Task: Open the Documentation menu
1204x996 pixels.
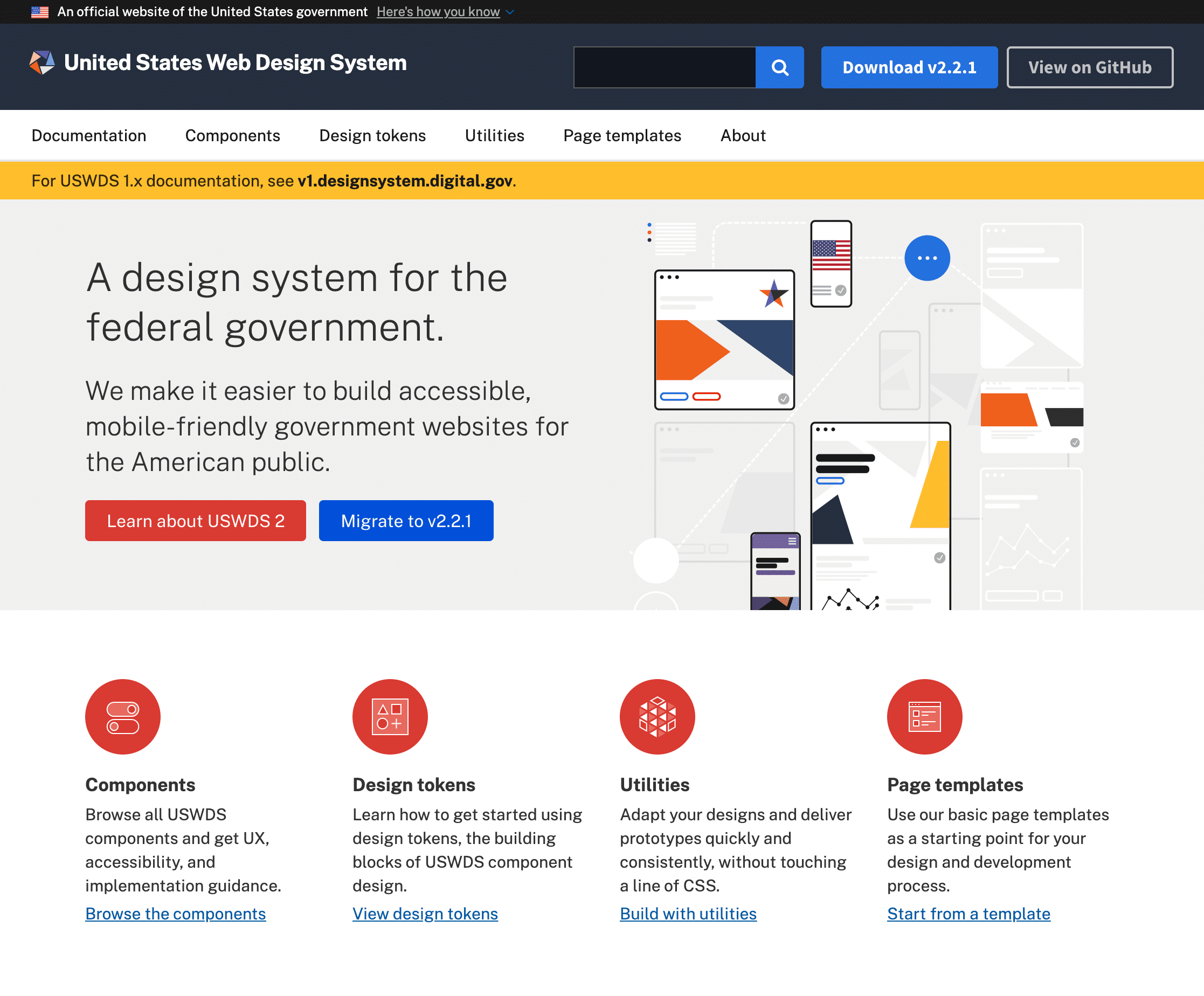Action: click(x=89, y=135)
